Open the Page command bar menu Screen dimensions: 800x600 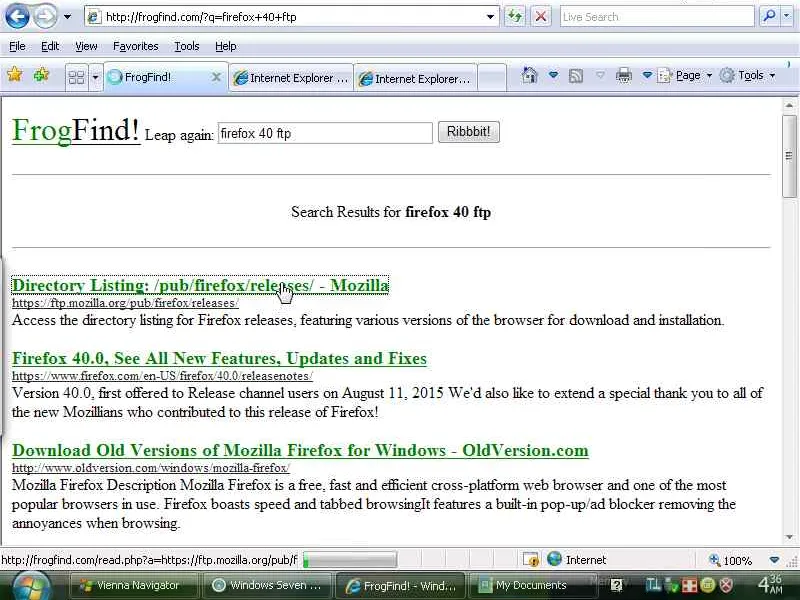coord(685,76)
